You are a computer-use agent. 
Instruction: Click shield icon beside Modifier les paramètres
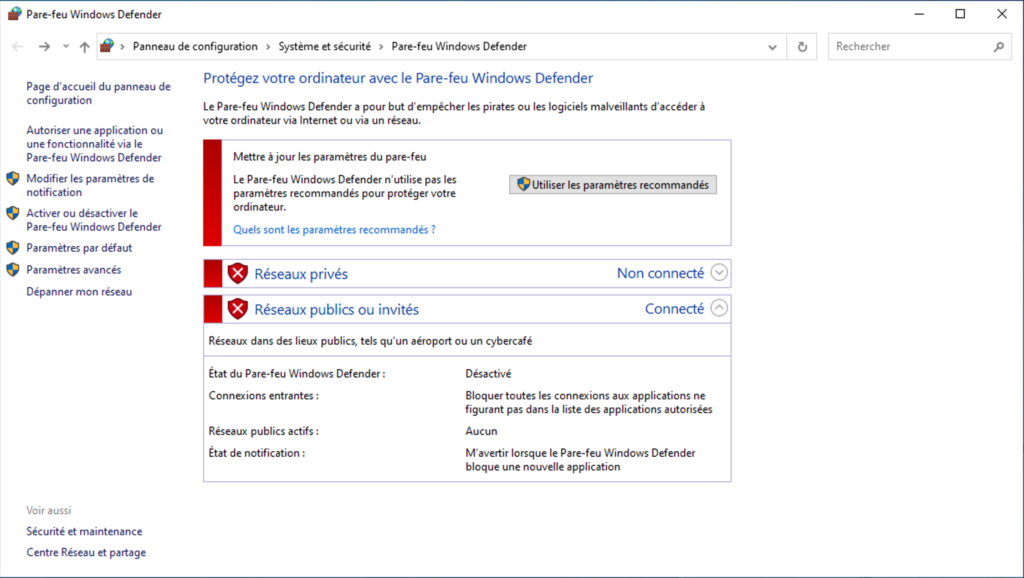click(x=13, y=179)
